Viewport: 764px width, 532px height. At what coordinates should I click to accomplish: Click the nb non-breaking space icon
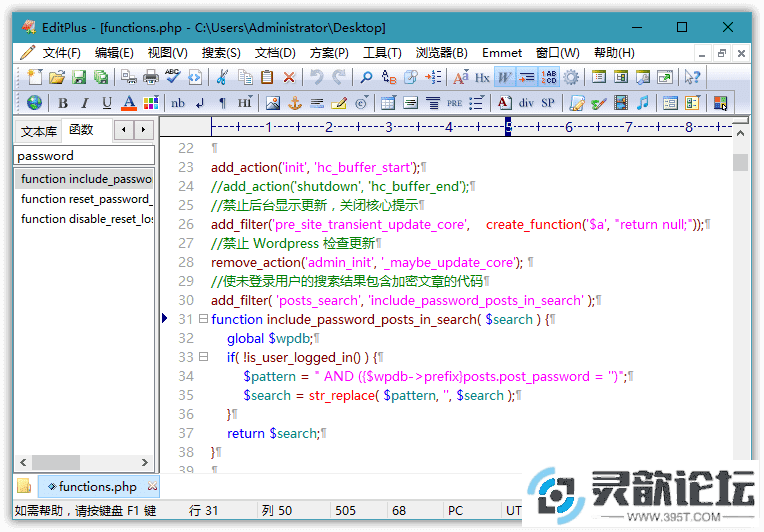[178, 103]
